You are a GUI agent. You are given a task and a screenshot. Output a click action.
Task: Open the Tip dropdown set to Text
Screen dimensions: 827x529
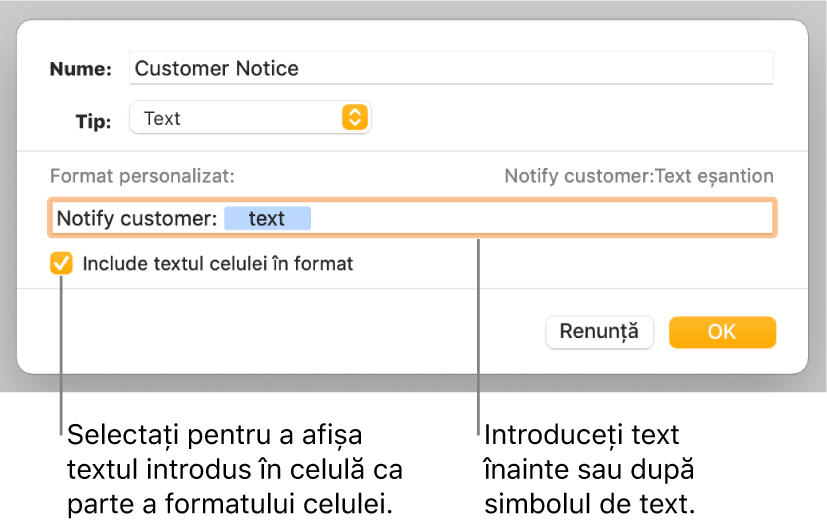coord(250,118)
